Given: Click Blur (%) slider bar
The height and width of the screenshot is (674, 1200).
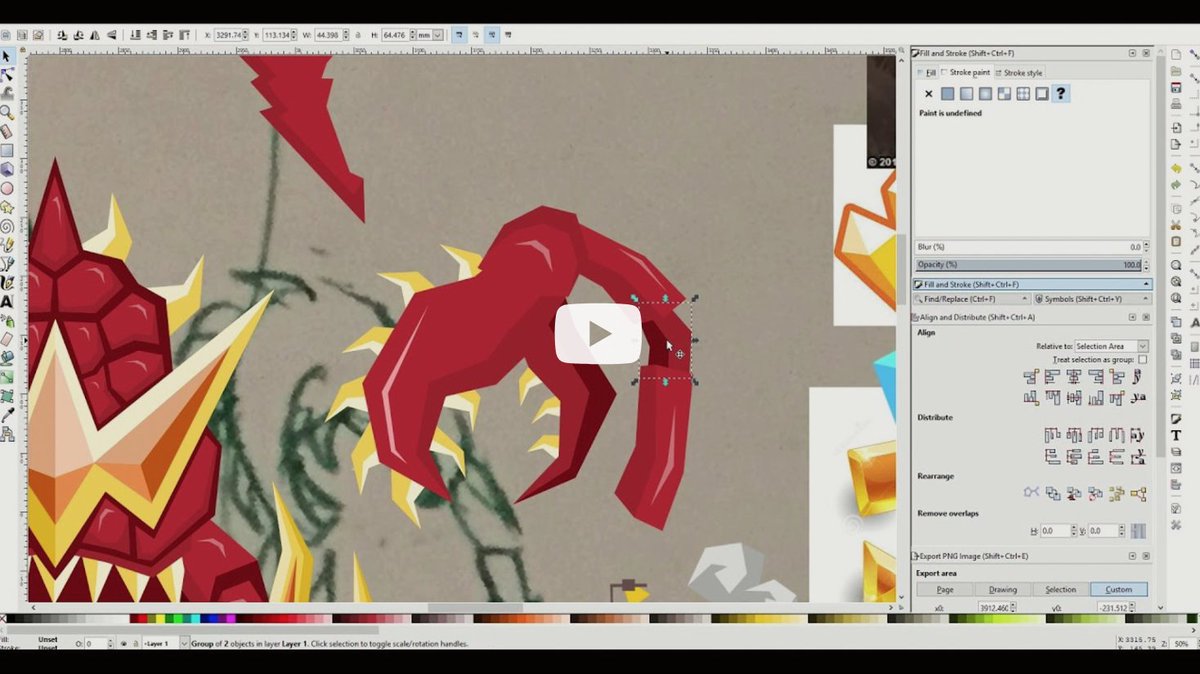Looking at the screenshot, I should click(x=1029, y=247).
